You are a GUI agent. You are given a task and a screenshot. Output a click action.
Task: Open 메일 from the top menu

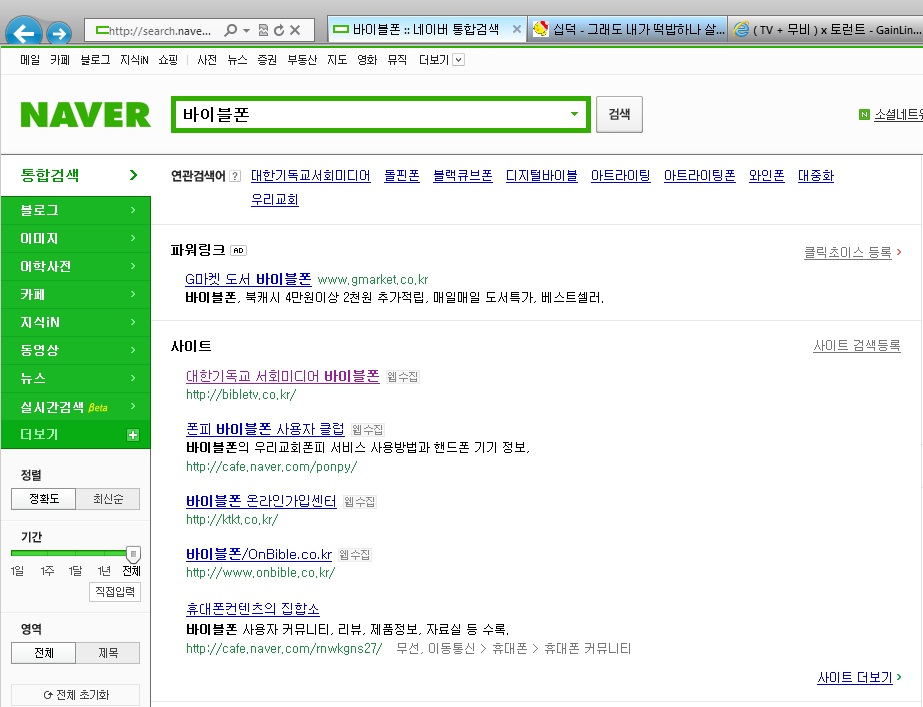(x=30, y=60)
